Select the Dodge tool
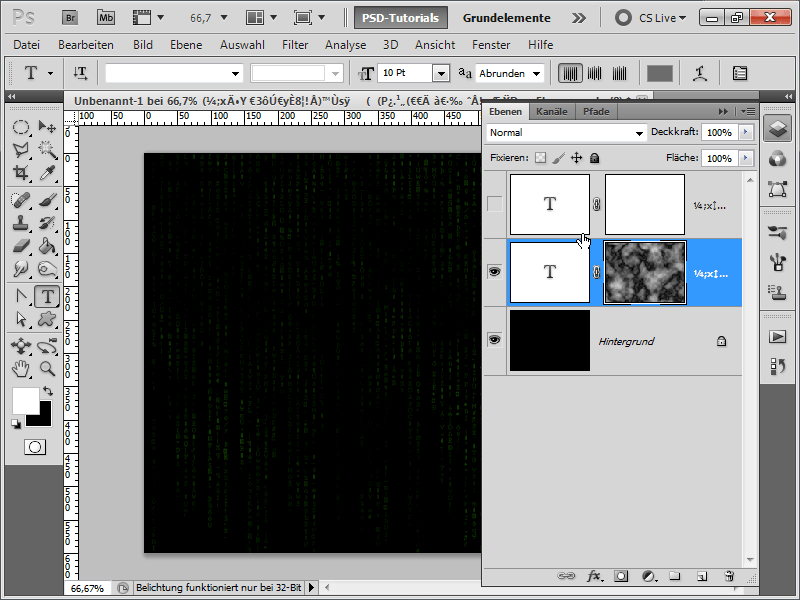The height and width of the screenshot is (600, 800). point(20,268)
